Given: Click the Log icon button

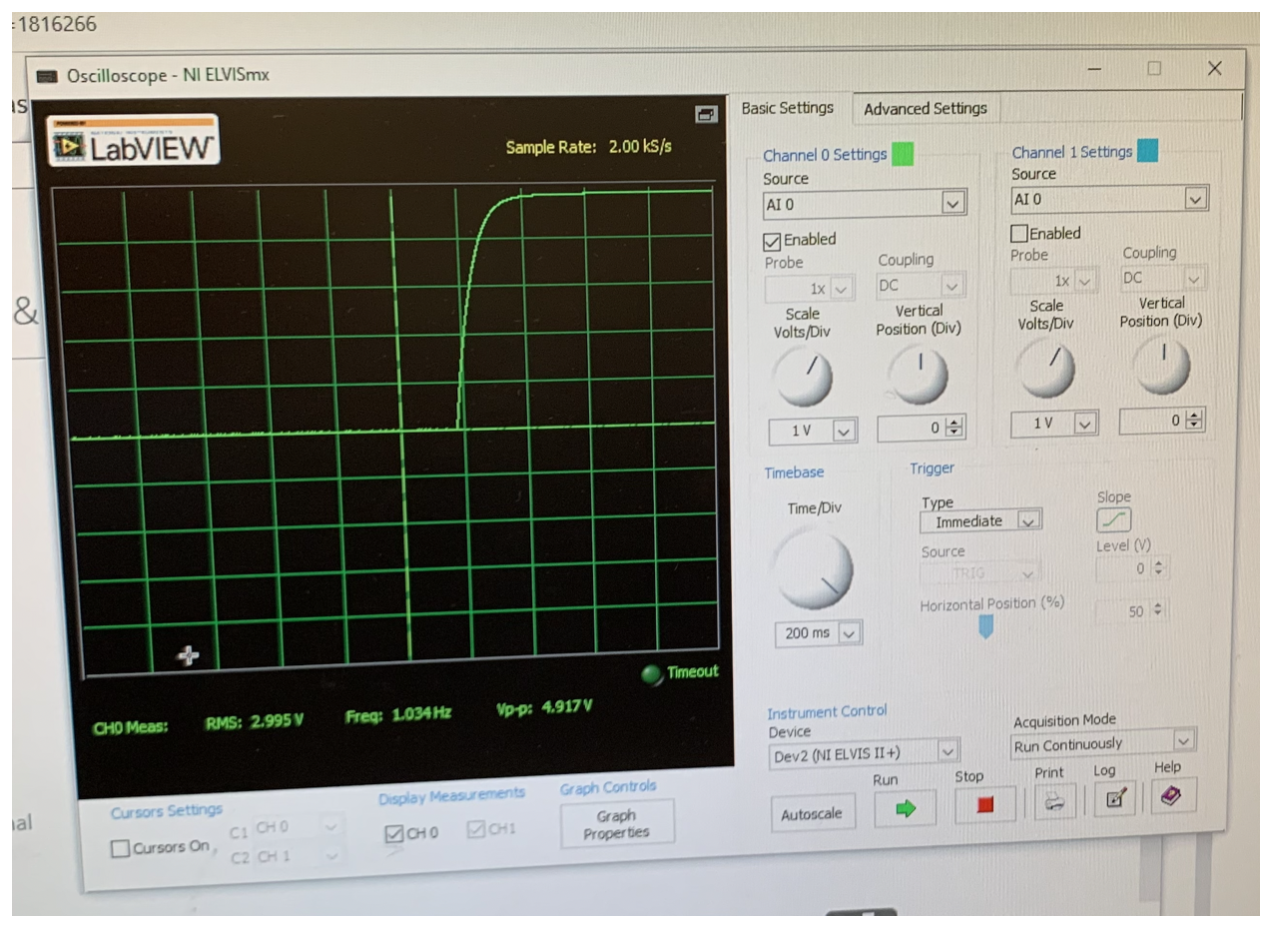Looking at the screenshot, I should point(1116,798).
